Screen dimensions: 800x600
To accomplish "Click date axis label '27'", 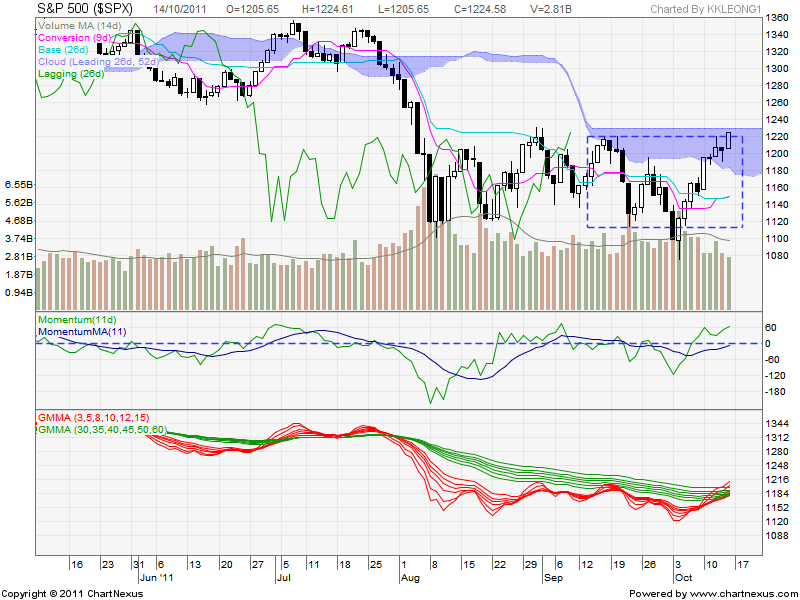I will coord(258,565).
